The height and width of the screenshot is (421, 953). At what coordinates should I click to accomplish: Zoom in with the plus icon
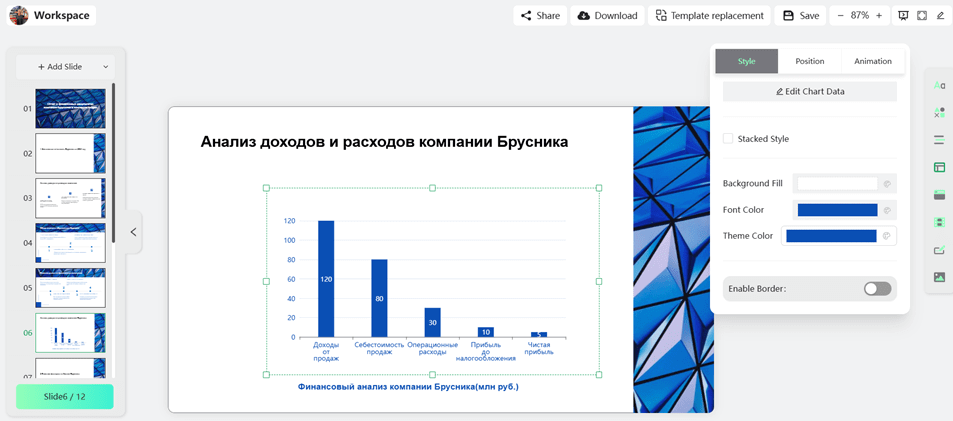pos(879,16)
